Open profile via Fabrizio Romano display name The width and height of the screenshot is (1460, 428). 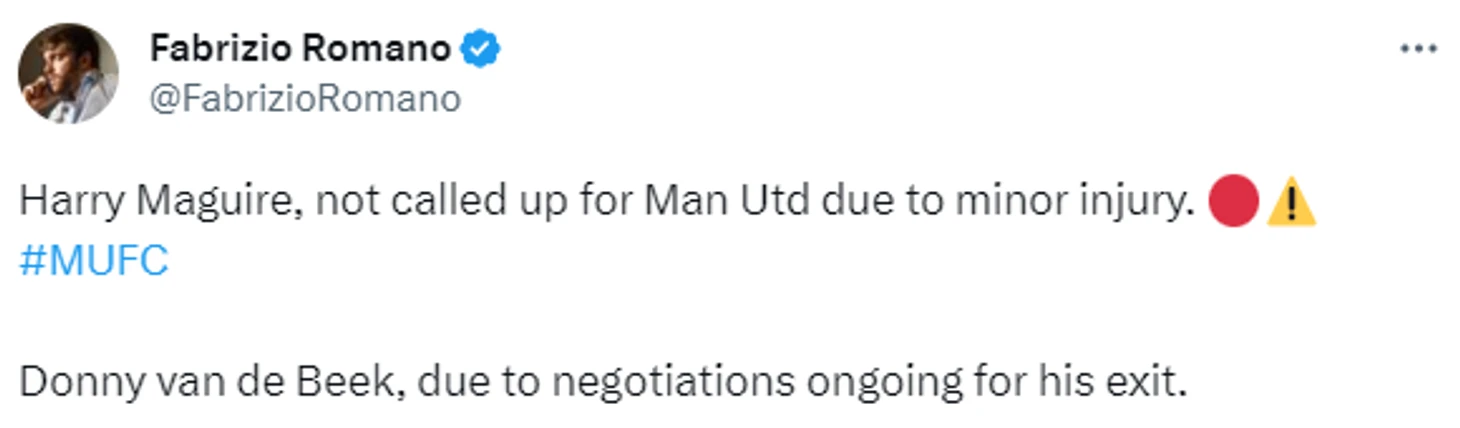pos(300,48)
